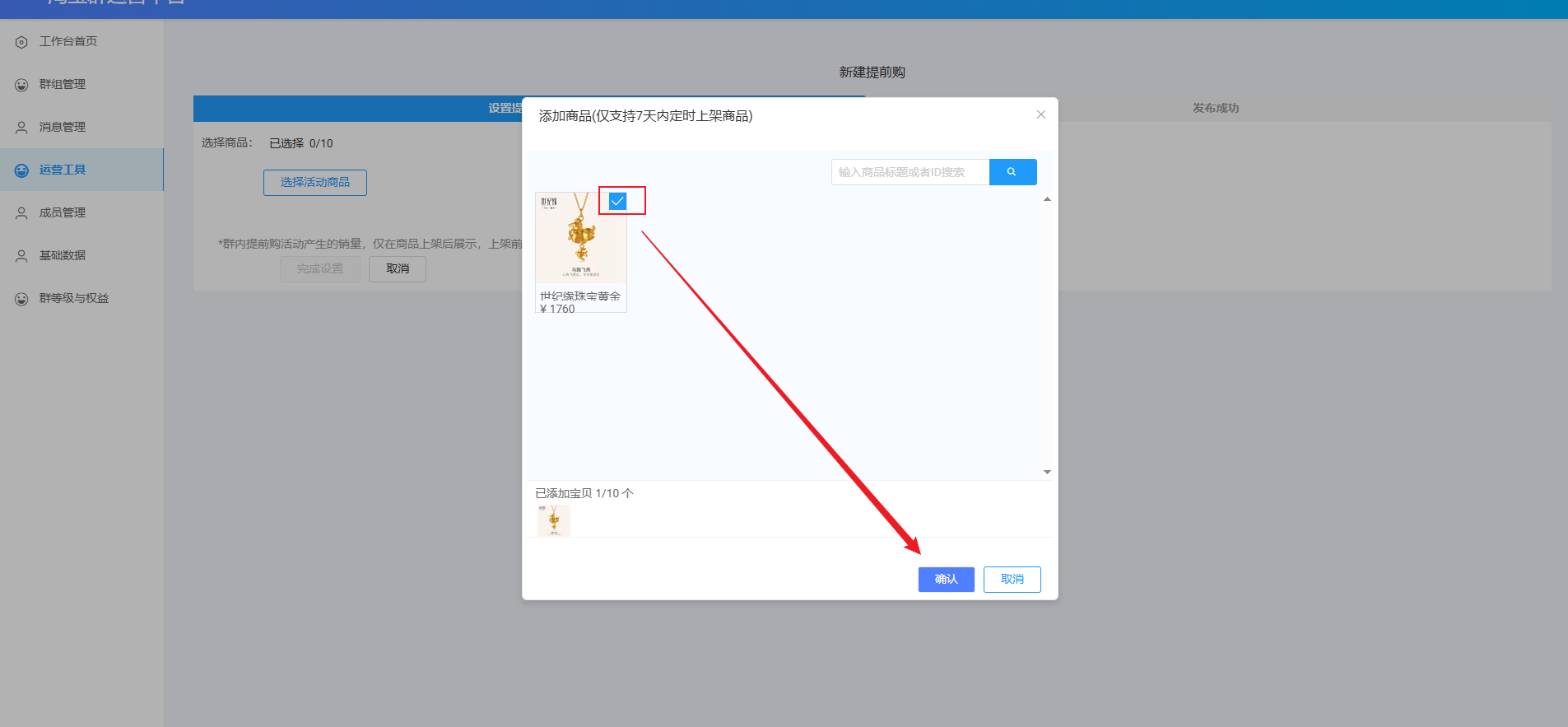
Task: Uncheck the selected gold pendant product checkbox
Action: [617, 201]
